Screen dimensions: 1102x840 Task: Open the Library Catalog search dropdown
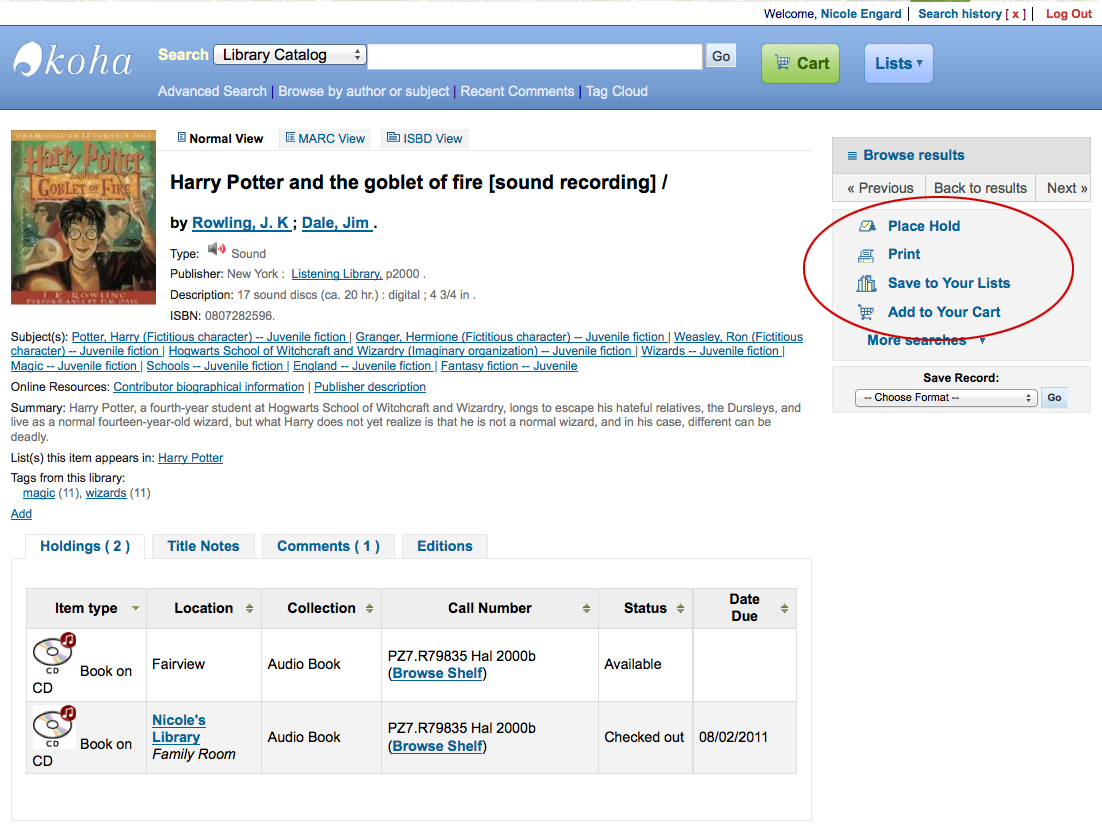(x=290, y=55)
